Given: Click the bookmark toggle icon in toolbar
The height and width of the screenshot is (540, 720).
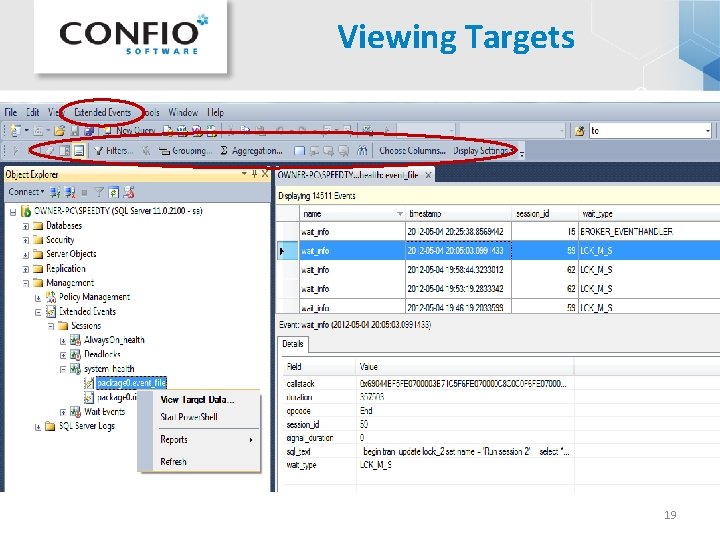Looking at the screenshot, I should click(x=299, y=151).
